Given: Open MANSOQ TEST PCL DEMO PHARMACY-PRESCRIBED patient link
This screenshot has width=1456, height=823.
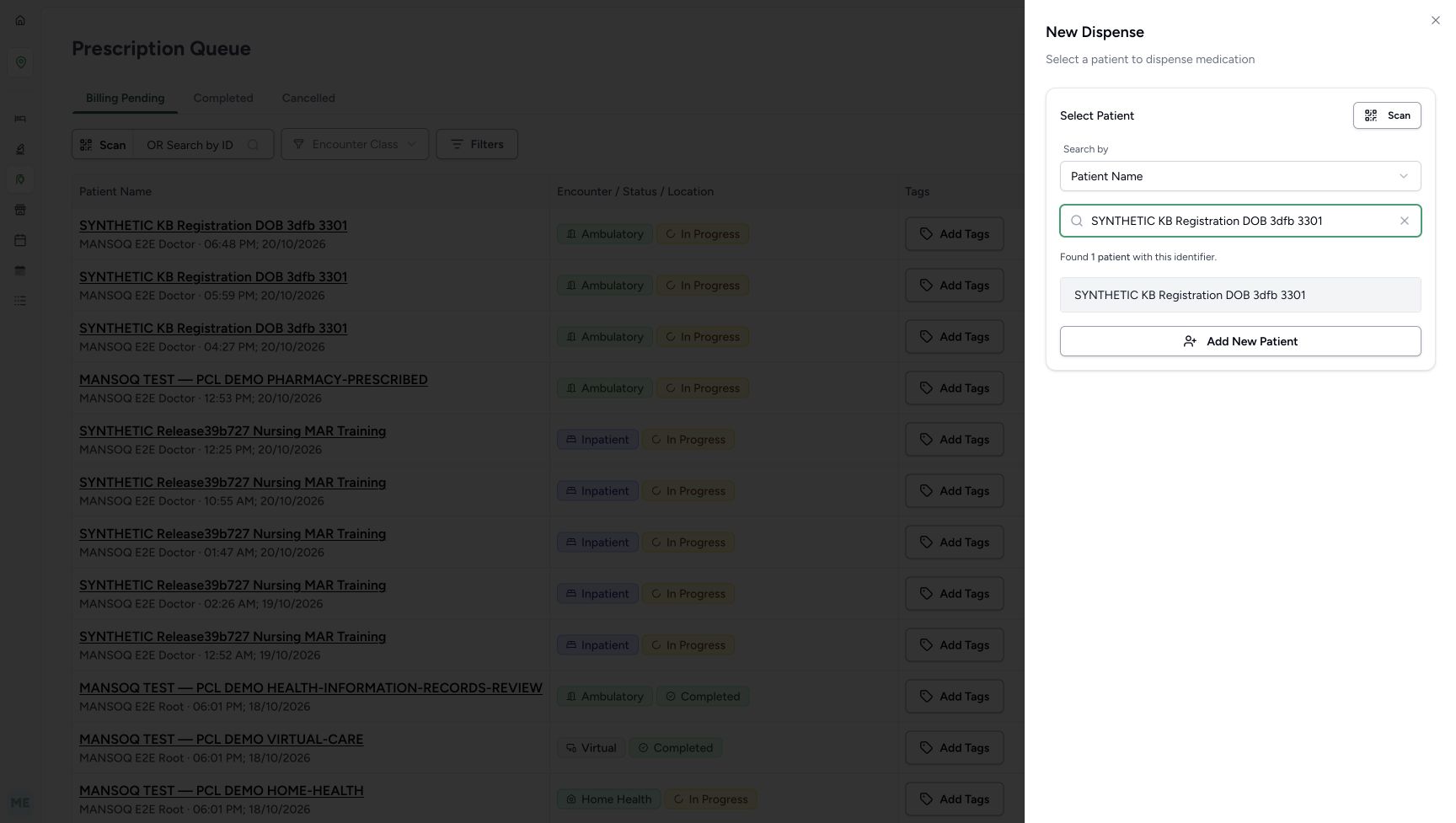Looking at the screenshot, I should click(x=254, y=379).
